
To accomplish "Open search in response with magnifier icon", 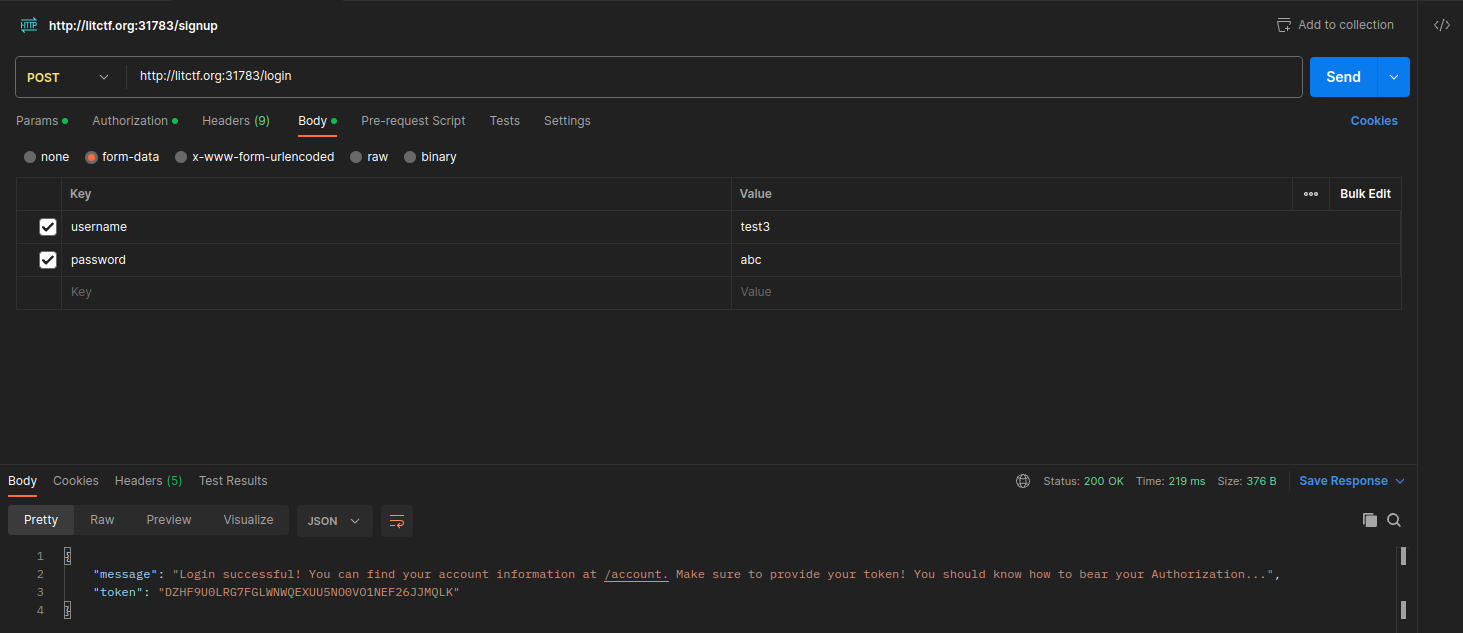I will [1394, 520].
